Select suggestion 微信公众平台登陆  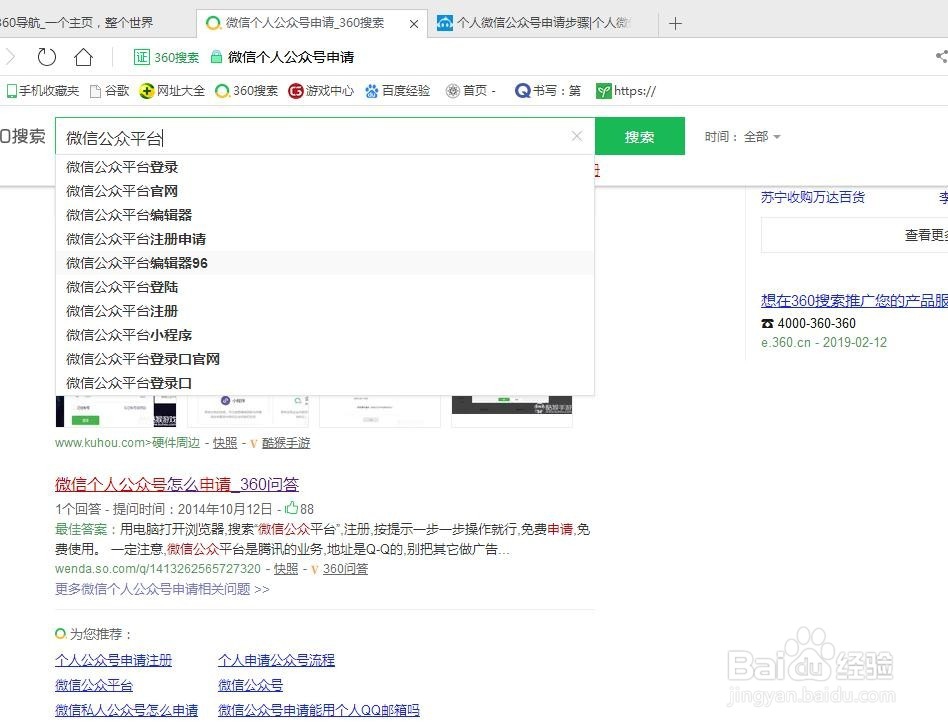point(325,287)
